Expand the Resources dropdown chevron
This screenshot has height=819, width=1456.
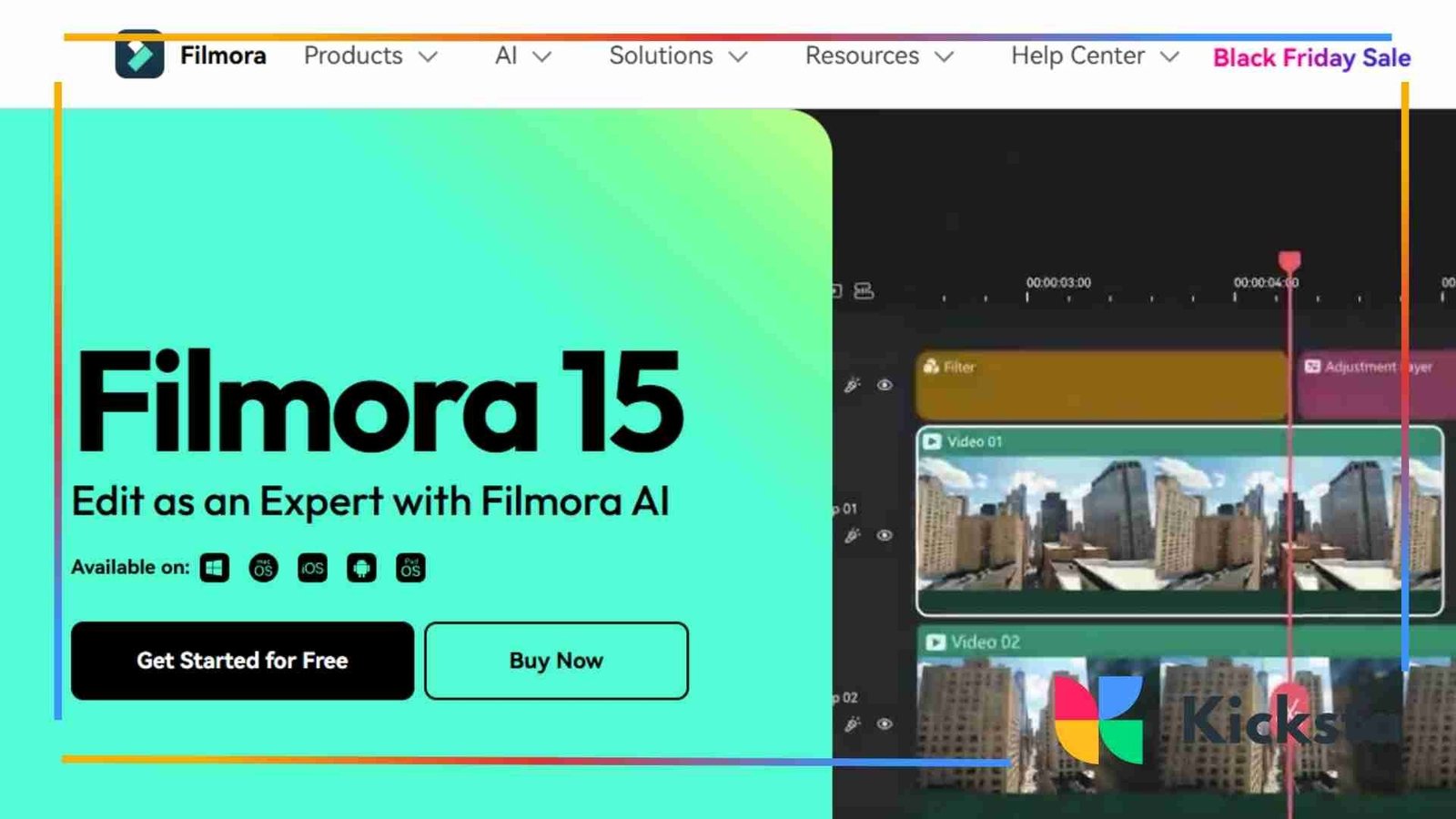tap(945, 56)
